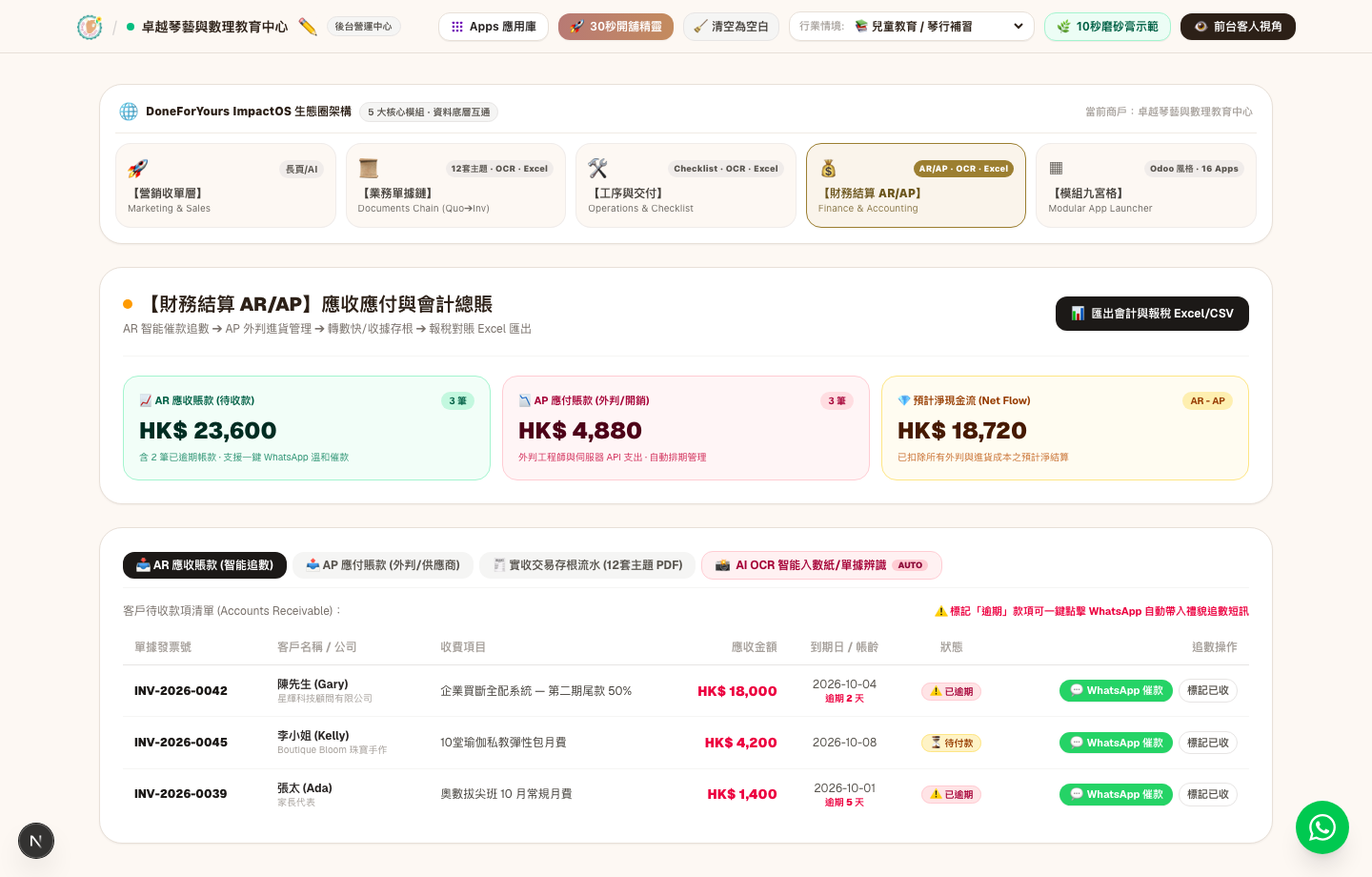Click the AP total HK$ 4,880
The image size is (1372, 877).
[x=580, y=431]
